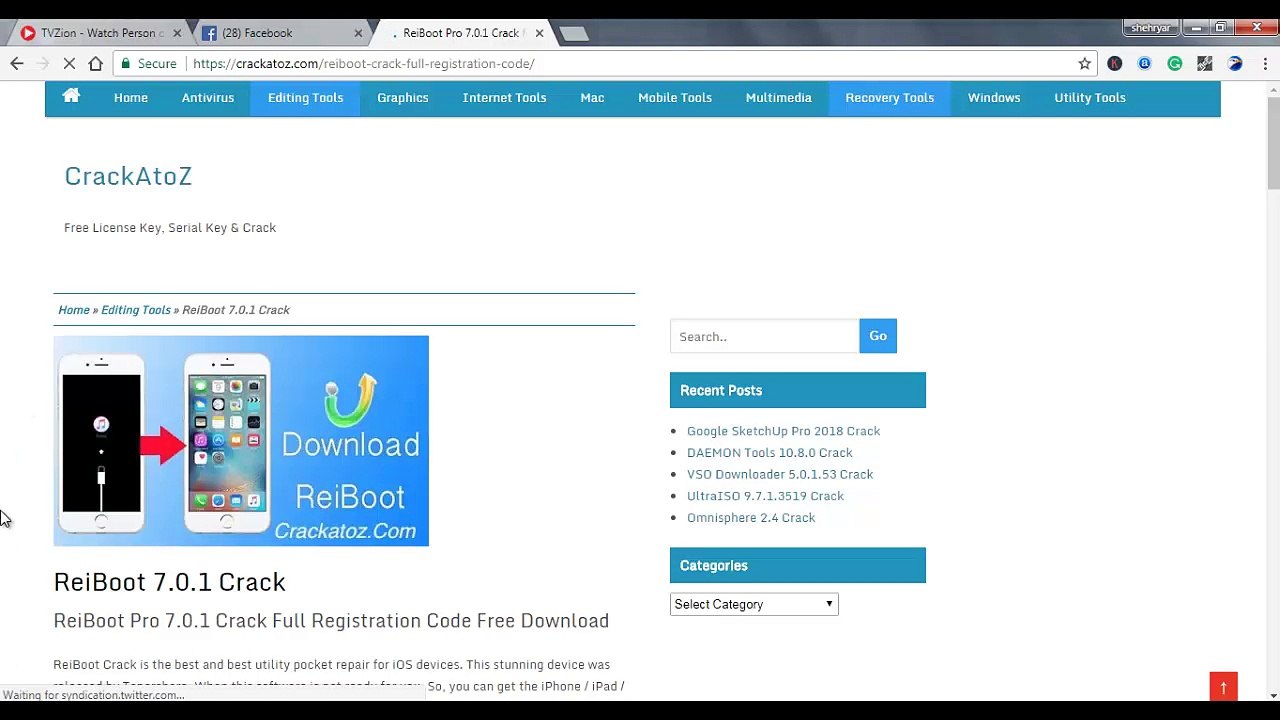Viewport: 1280px width, 720px height.
Task: Open UltraISO 9.7.1.3519 Crack post
Action: (x=765, y=496)
